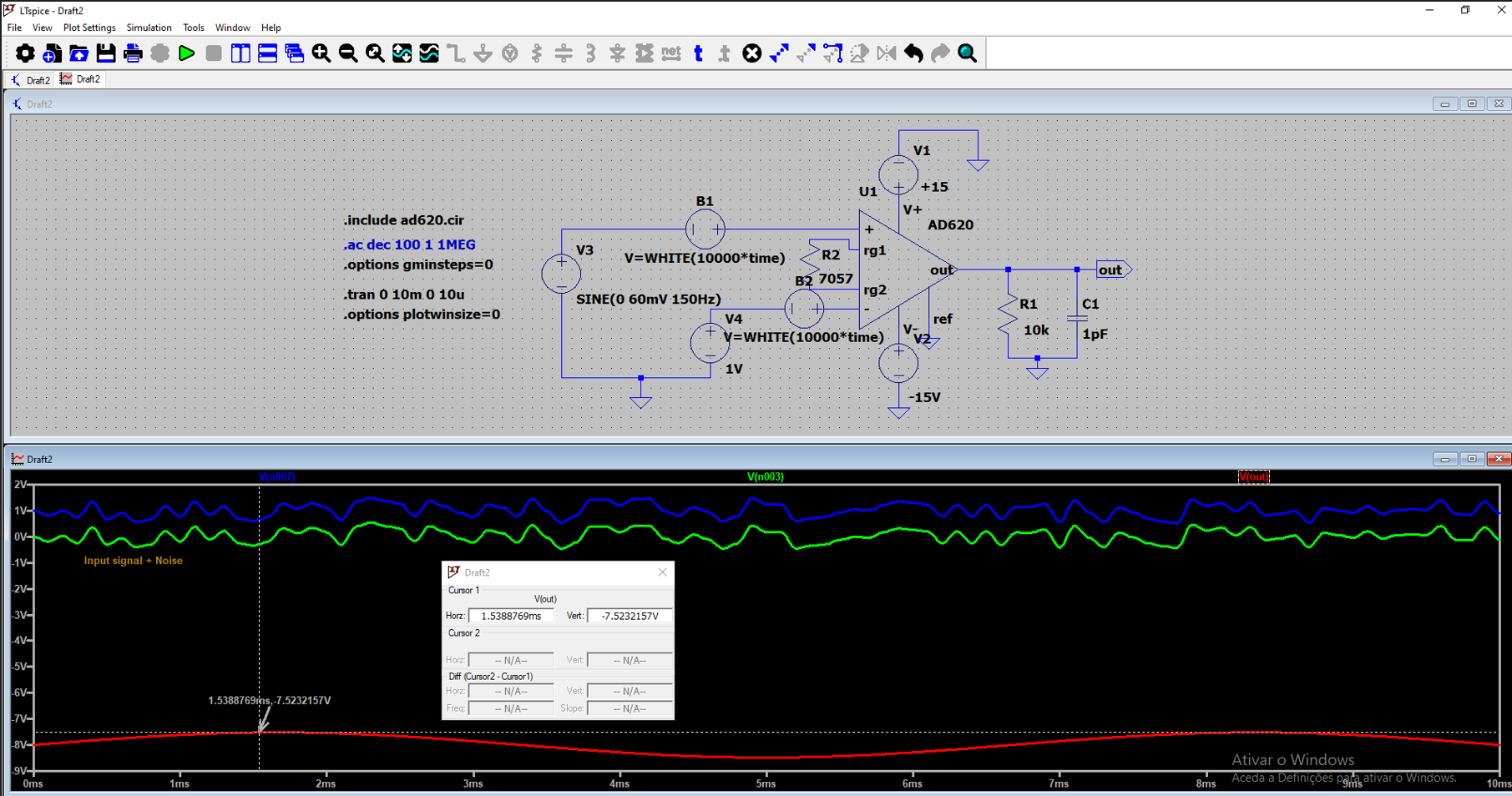Viewport: 1512px width, 796px height.
Task: Zoom to fit using the magnifier icon
Action: [375, 53]
